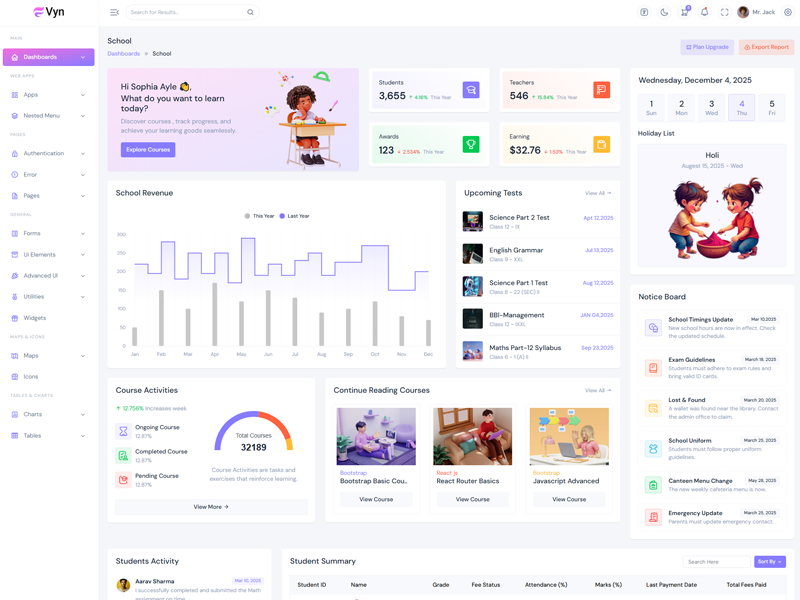The height and width of the screenshot is (600, 800).
Task: Open the notifications bell
Action: [x=704, y=12]
